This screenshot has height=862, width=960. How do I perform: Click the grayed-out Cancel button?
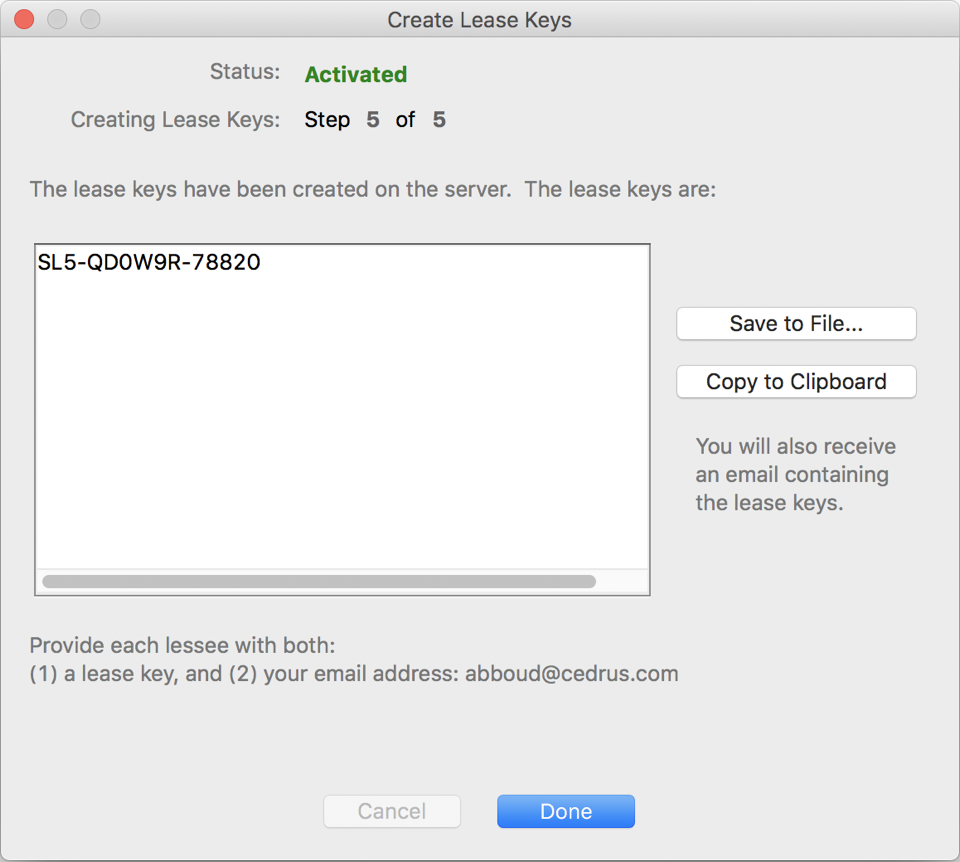(x=392, y=812)
